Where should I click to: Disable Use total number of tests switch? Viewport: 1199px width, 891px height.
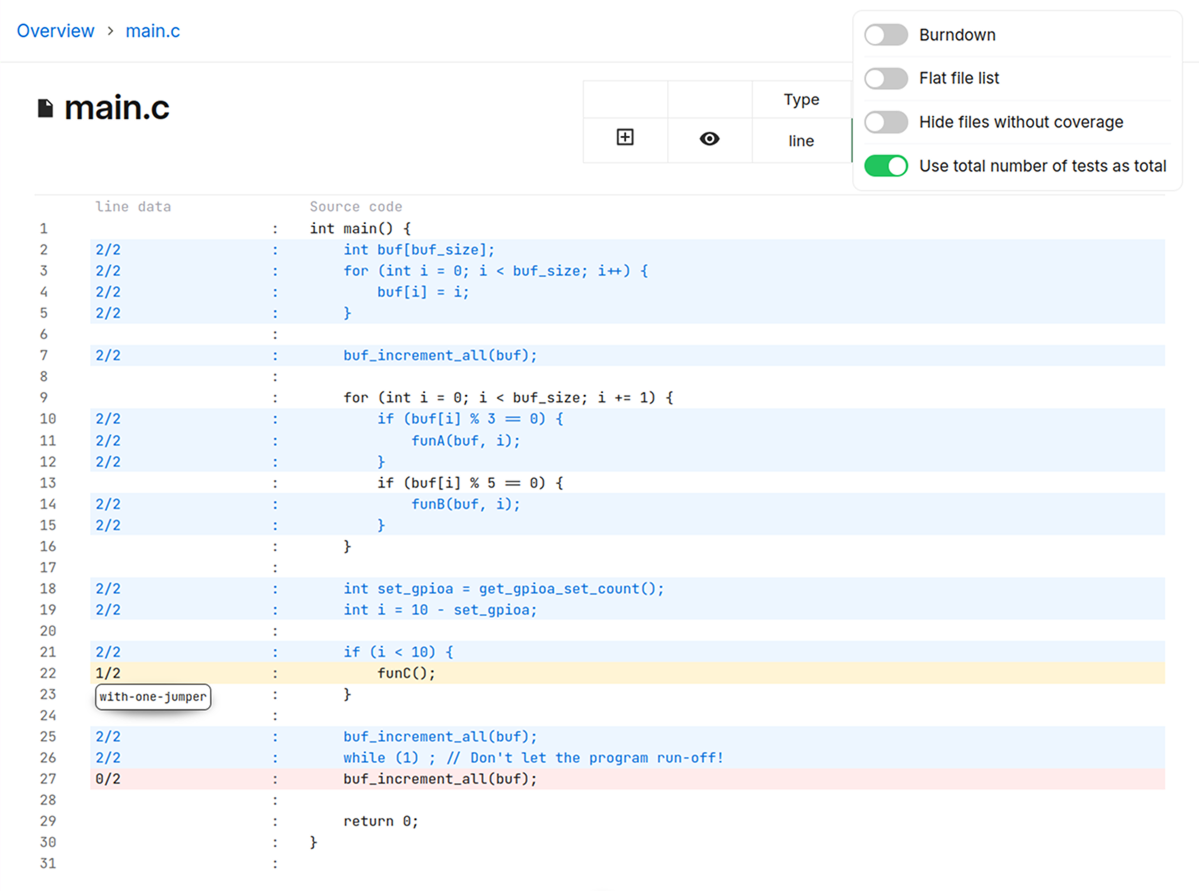(x=886, y=166)
